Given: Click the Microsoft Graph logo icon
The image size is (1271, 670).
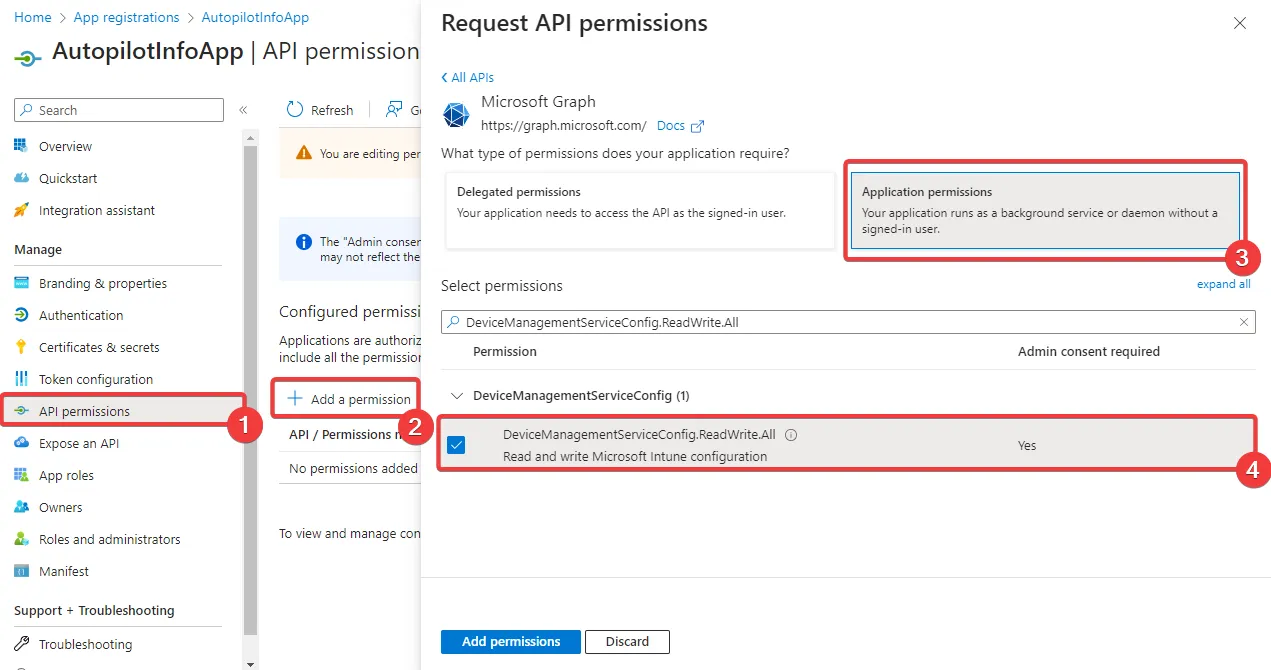Looking at the screenshot, I should [x=456, y=114].
